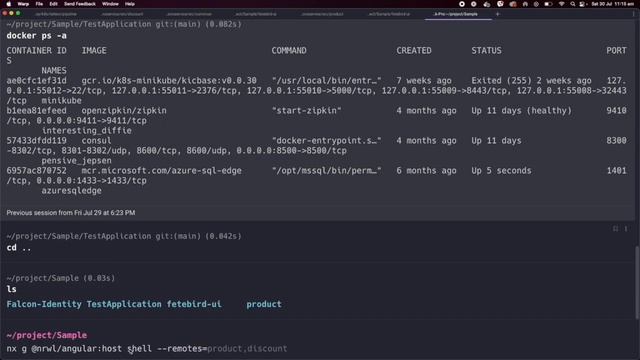Viewport: 640px width, 360px height.
Task: Click container ID 6957ac870752
Action: (x=36, y=171)
